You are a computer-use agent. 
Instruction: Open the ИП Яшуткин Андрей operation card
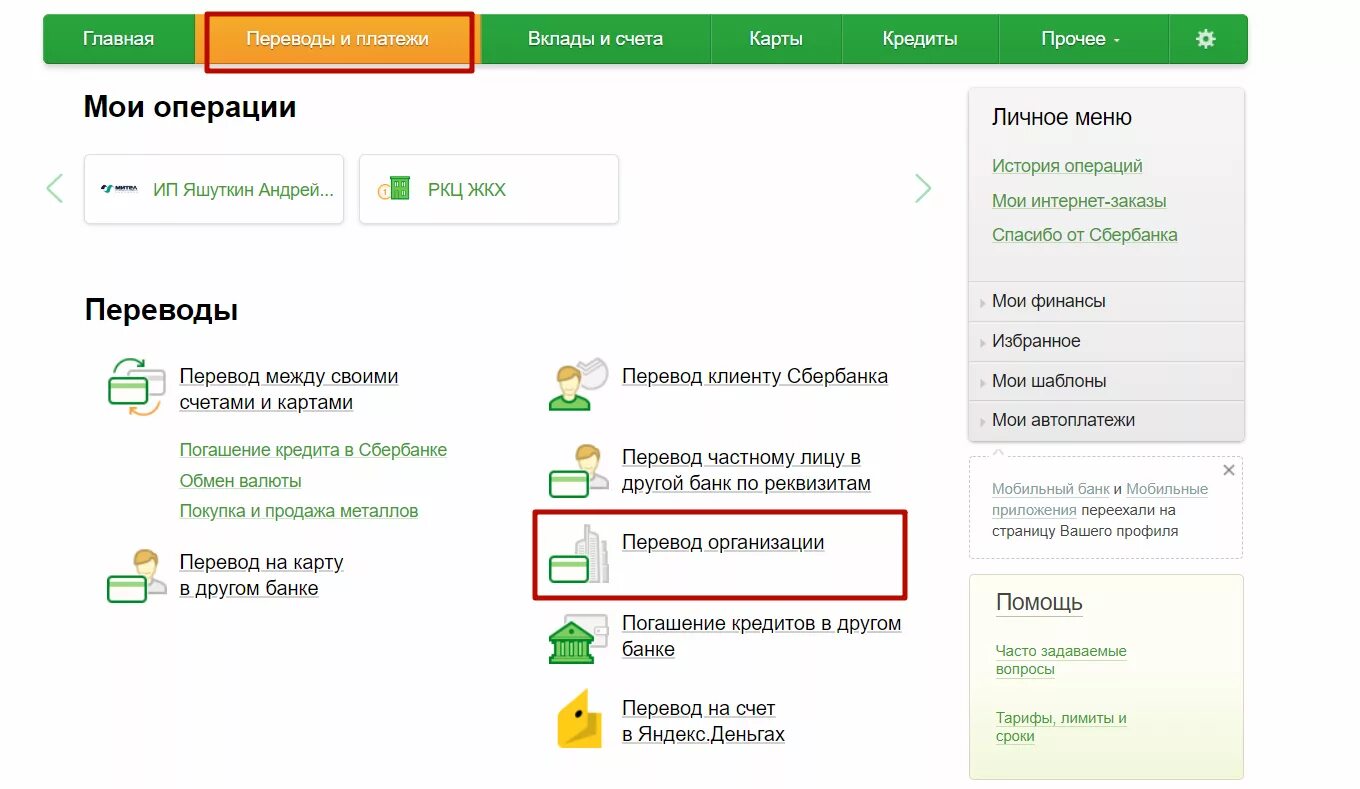tap(214, 189)
